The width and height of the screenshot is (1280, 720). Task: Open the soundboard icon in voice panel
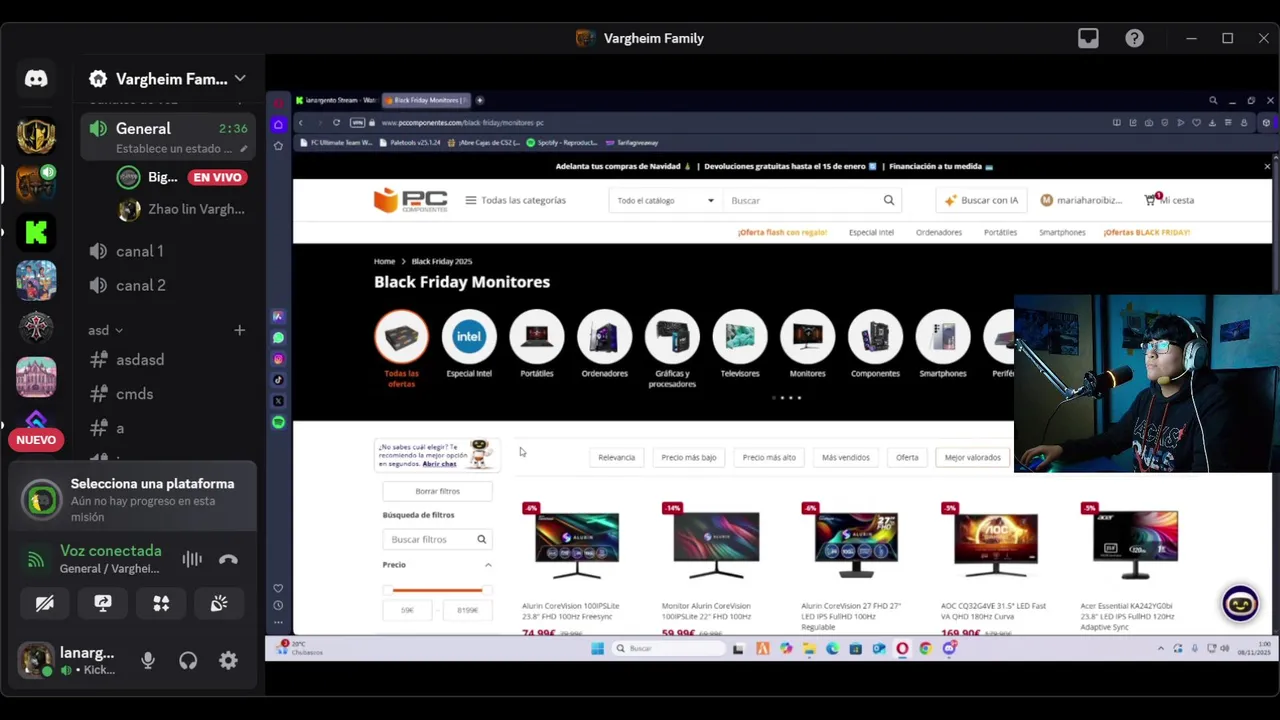click(219, 603)
